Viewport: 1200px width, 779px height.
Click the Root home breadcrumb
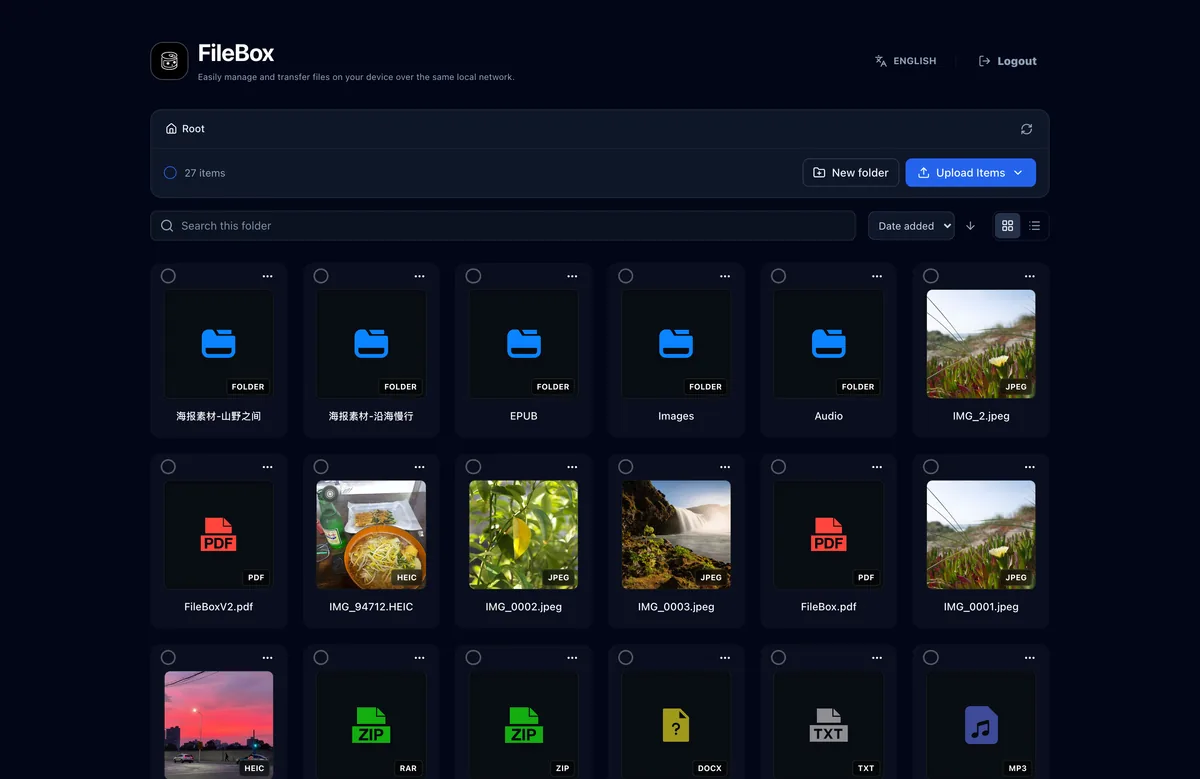[x=185, y=129]
